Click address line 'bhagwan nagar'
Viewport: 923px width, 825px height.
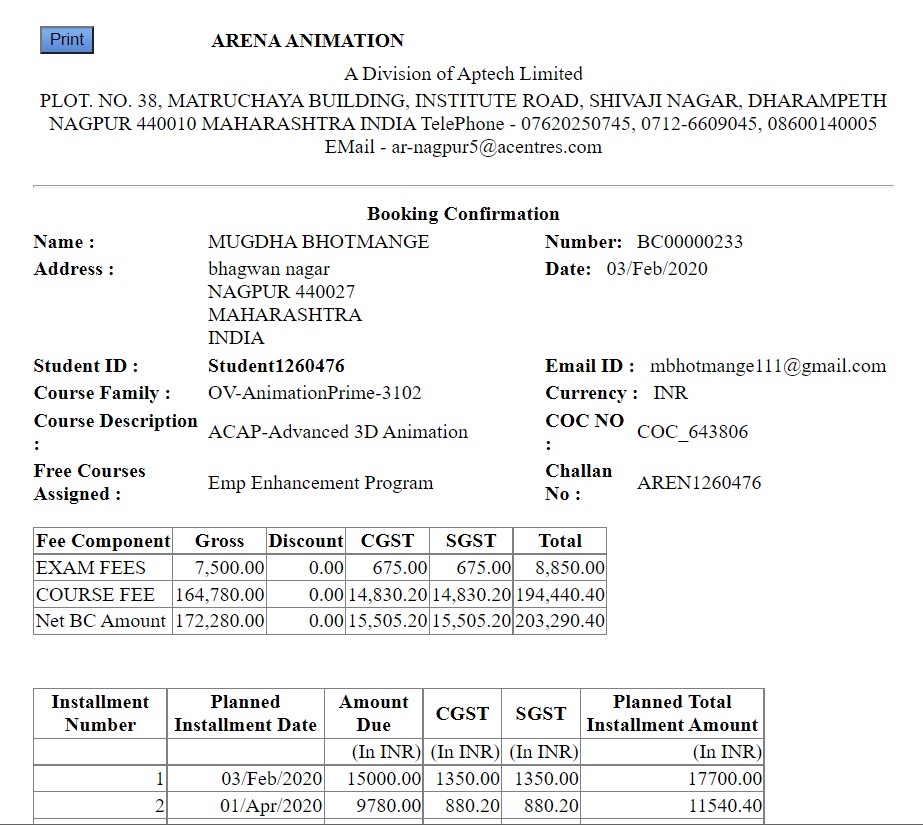click(x=268, y=269)
